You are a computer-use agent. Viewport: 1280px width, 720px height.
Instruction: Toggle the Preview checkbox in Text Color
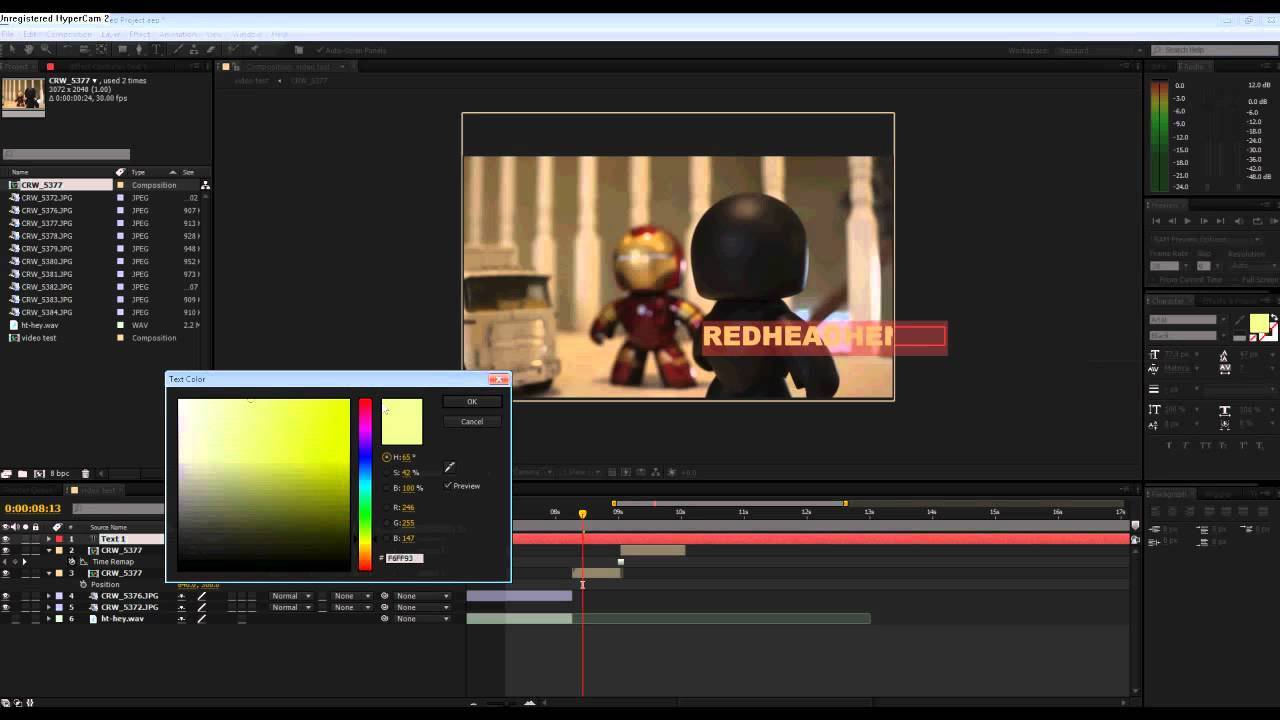(448, 486)
